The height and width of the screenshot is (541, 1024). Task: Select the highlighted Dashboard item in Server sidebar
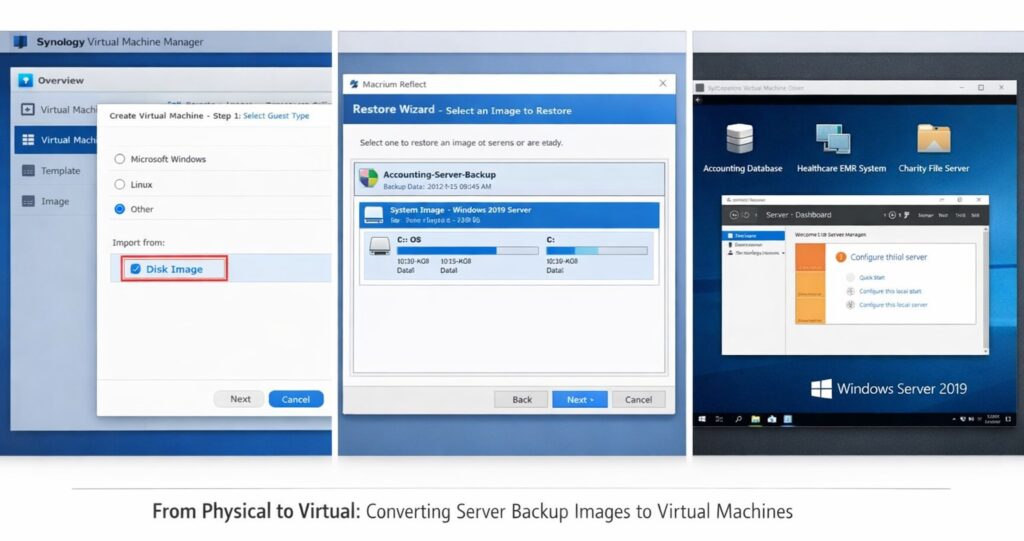pos(754,235)
